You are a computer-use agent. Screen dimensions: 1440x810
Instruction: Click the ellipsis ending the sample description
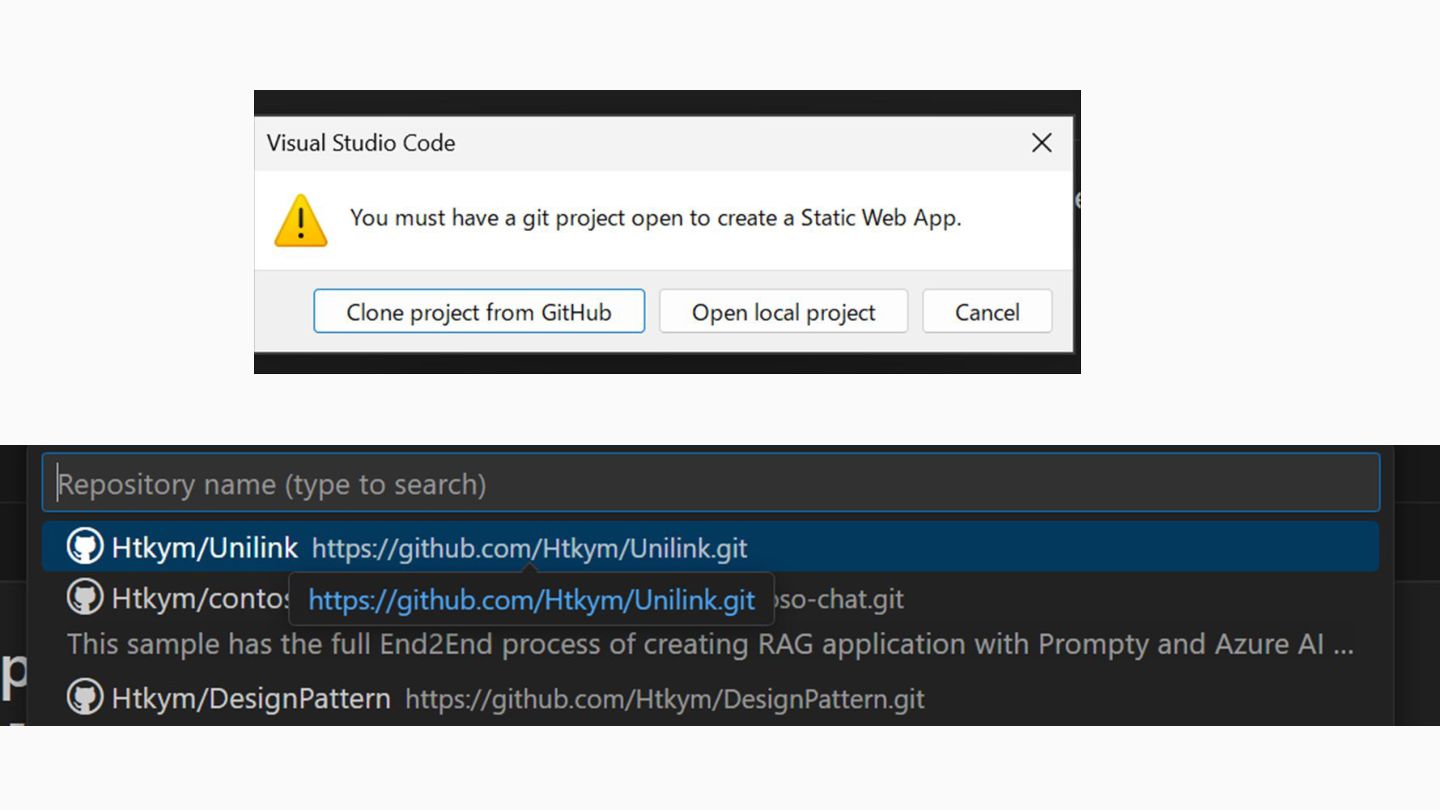click(x=1343, y=646)
